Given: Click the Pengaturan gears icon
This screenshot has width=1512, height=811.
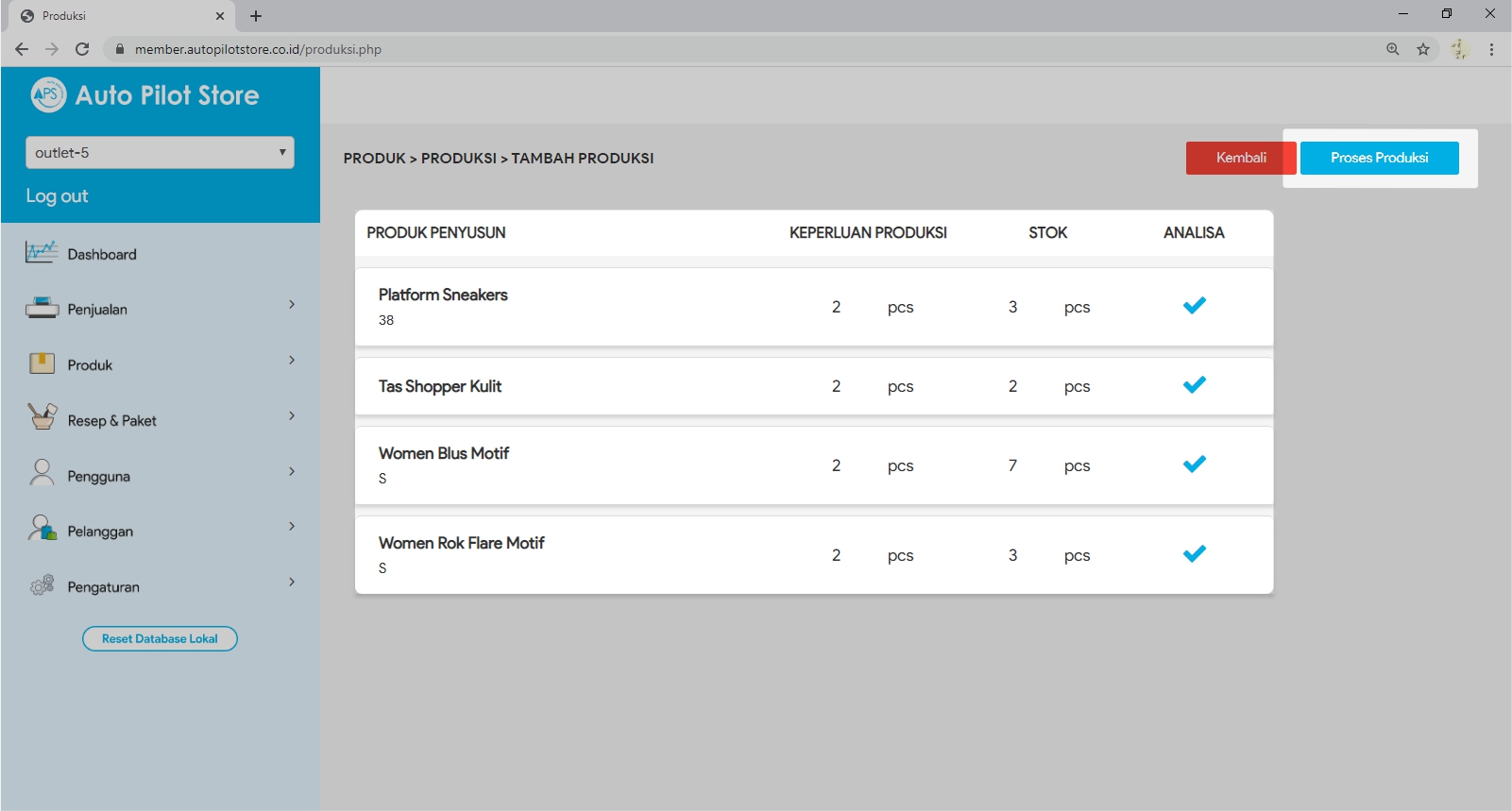Looking at the screenshot, I should pyautogui.click(x=42, y=585).
